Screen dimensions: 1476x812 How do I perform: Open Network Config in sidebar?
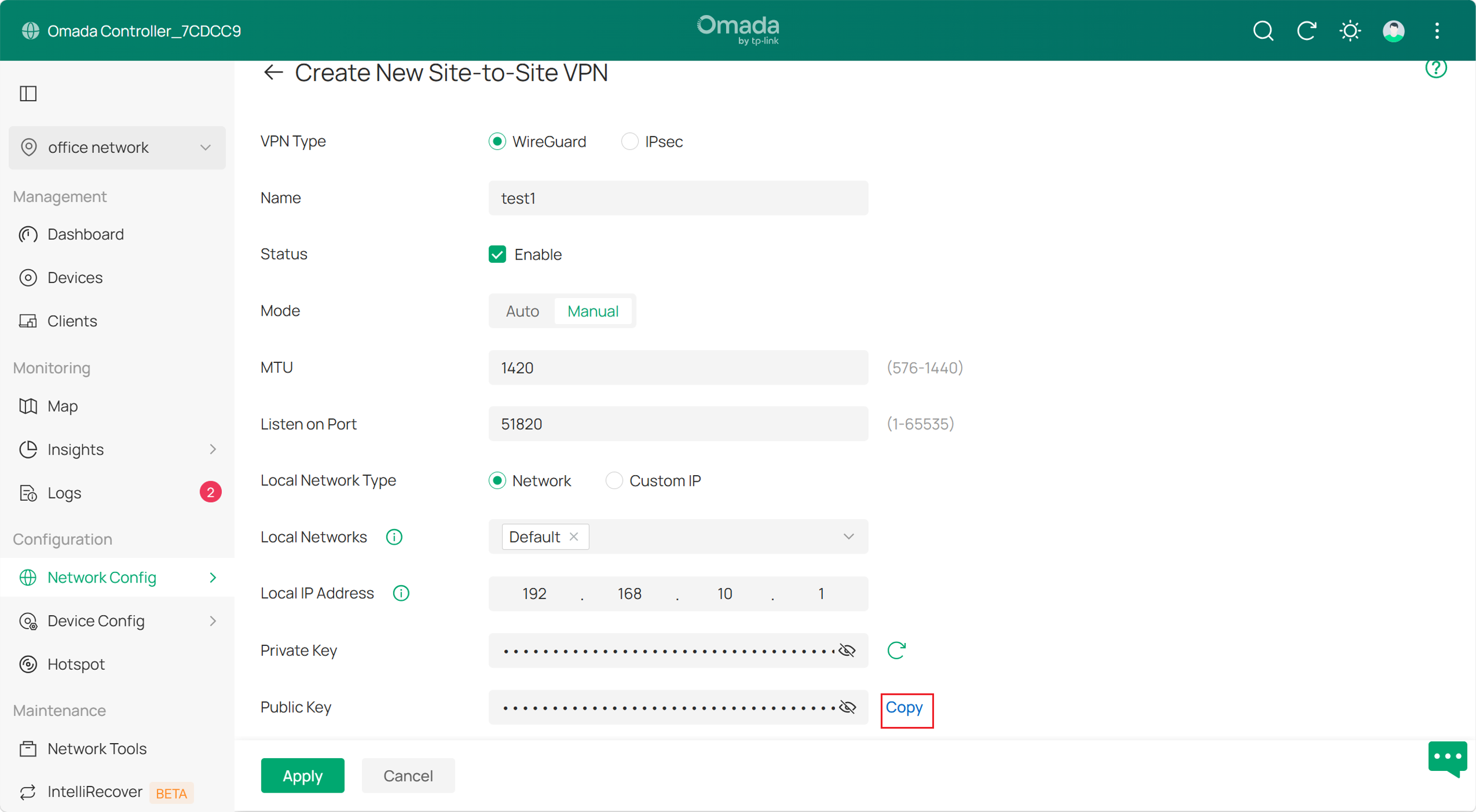tap(101, 578)
